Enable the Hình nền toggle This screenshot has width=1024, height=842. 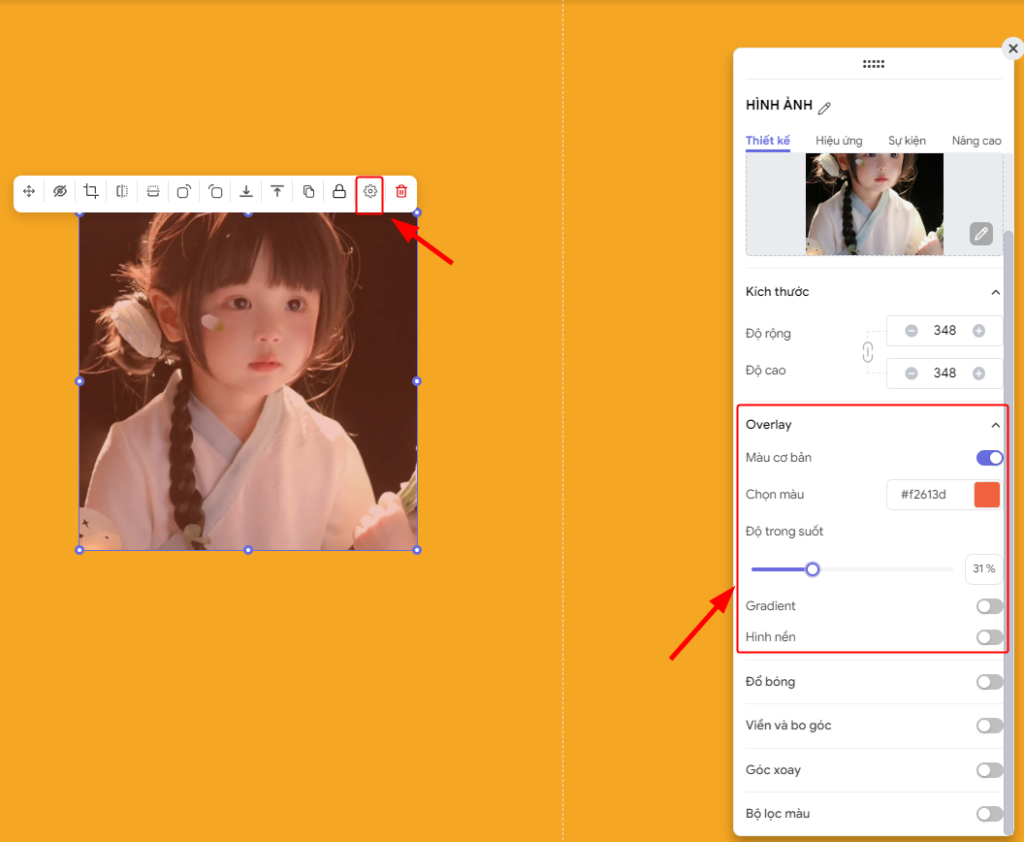click(989, 637)
